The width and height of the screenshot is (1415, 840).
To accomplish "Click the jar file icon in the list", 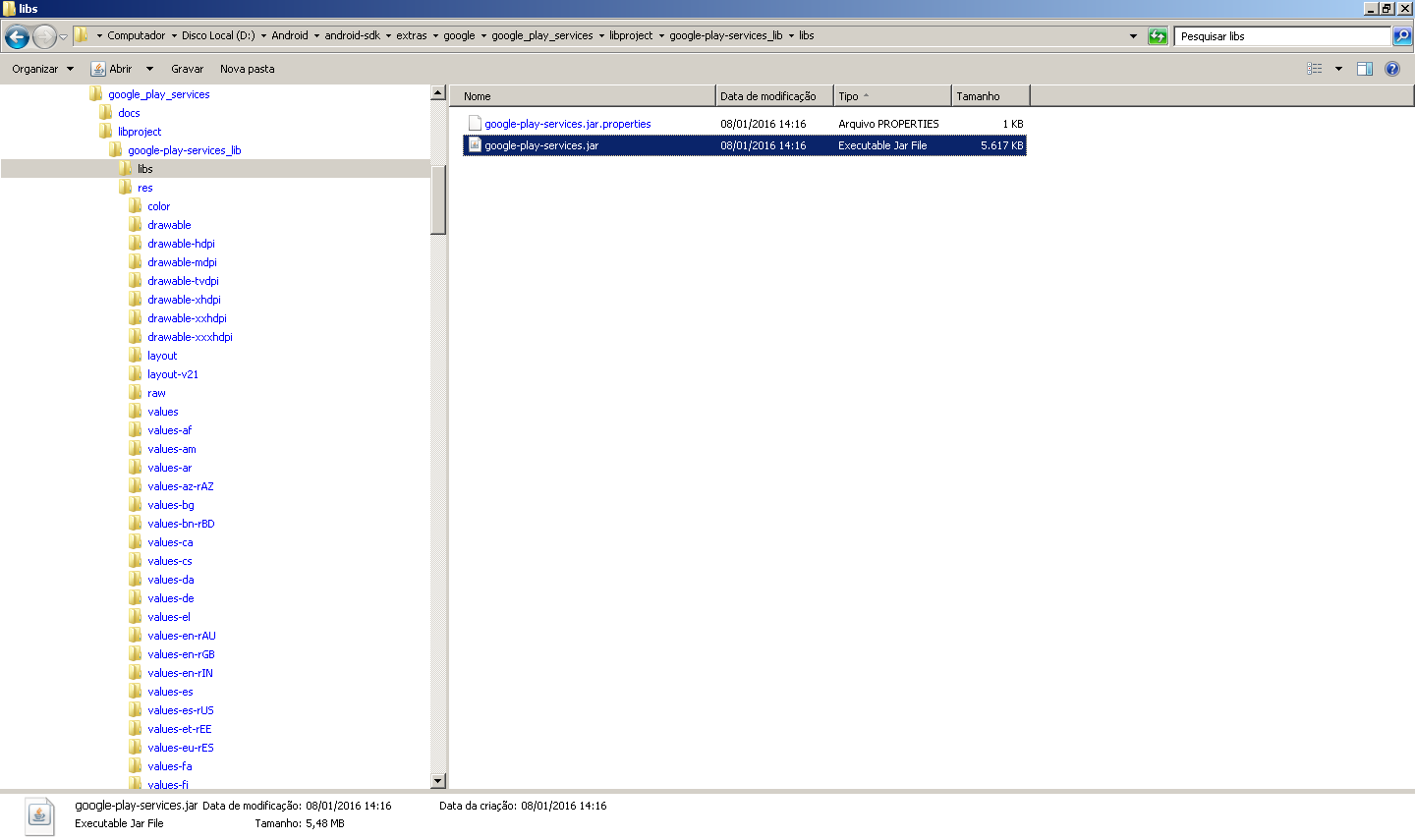I will coord(475,145).
